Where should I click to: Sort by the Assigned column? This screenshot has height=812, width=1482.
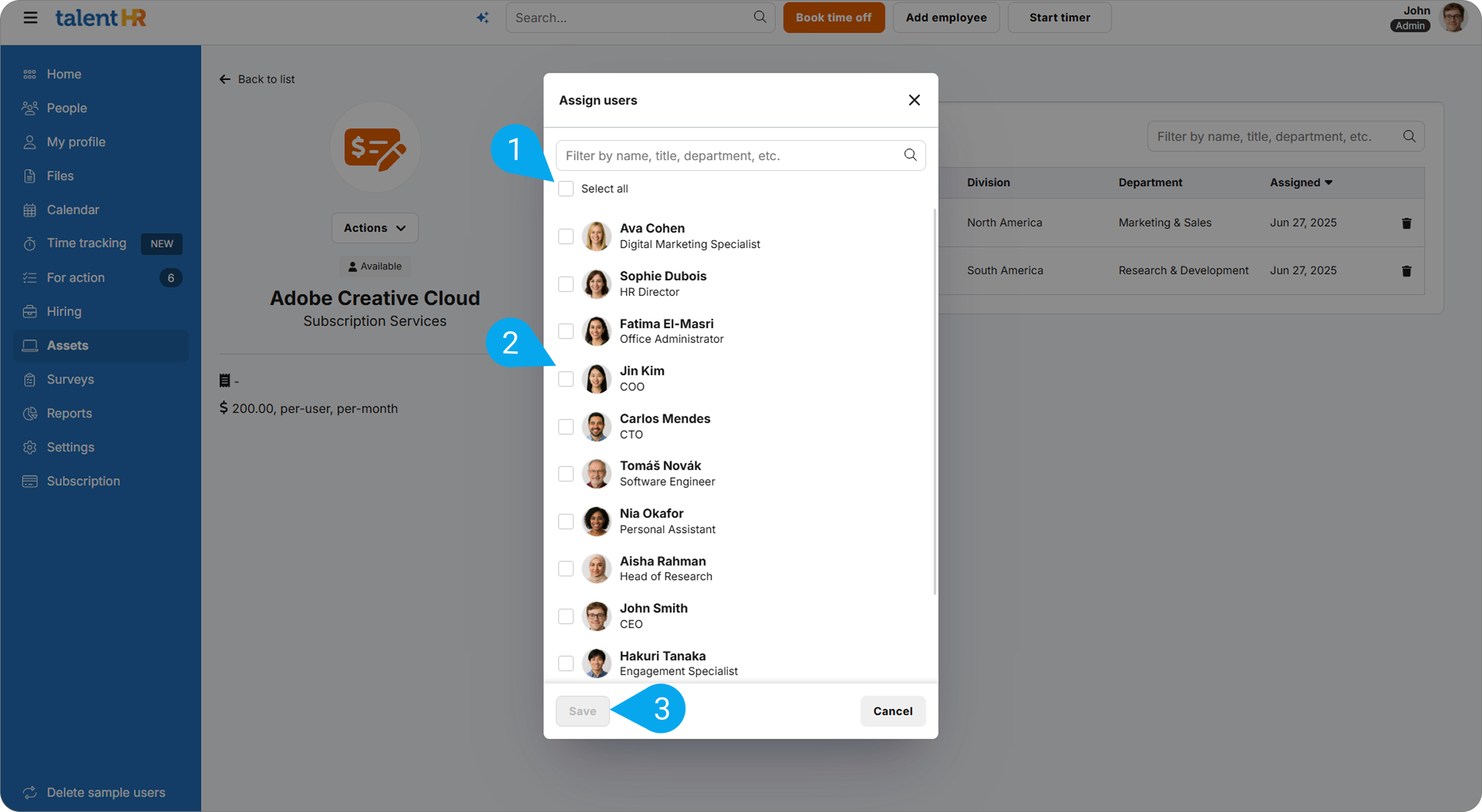click(1300, 183)
